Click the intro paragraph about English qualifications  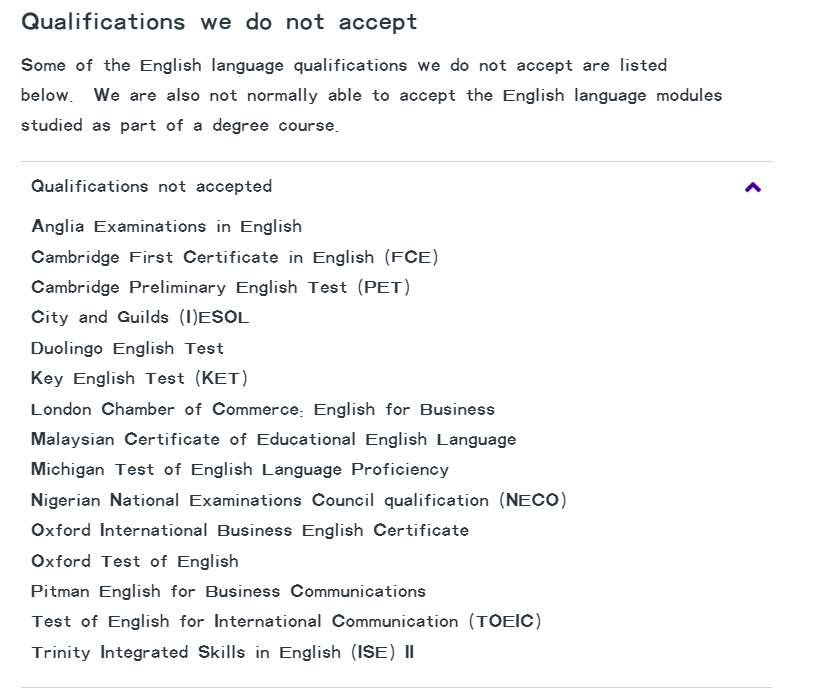[x=344, y=66]
